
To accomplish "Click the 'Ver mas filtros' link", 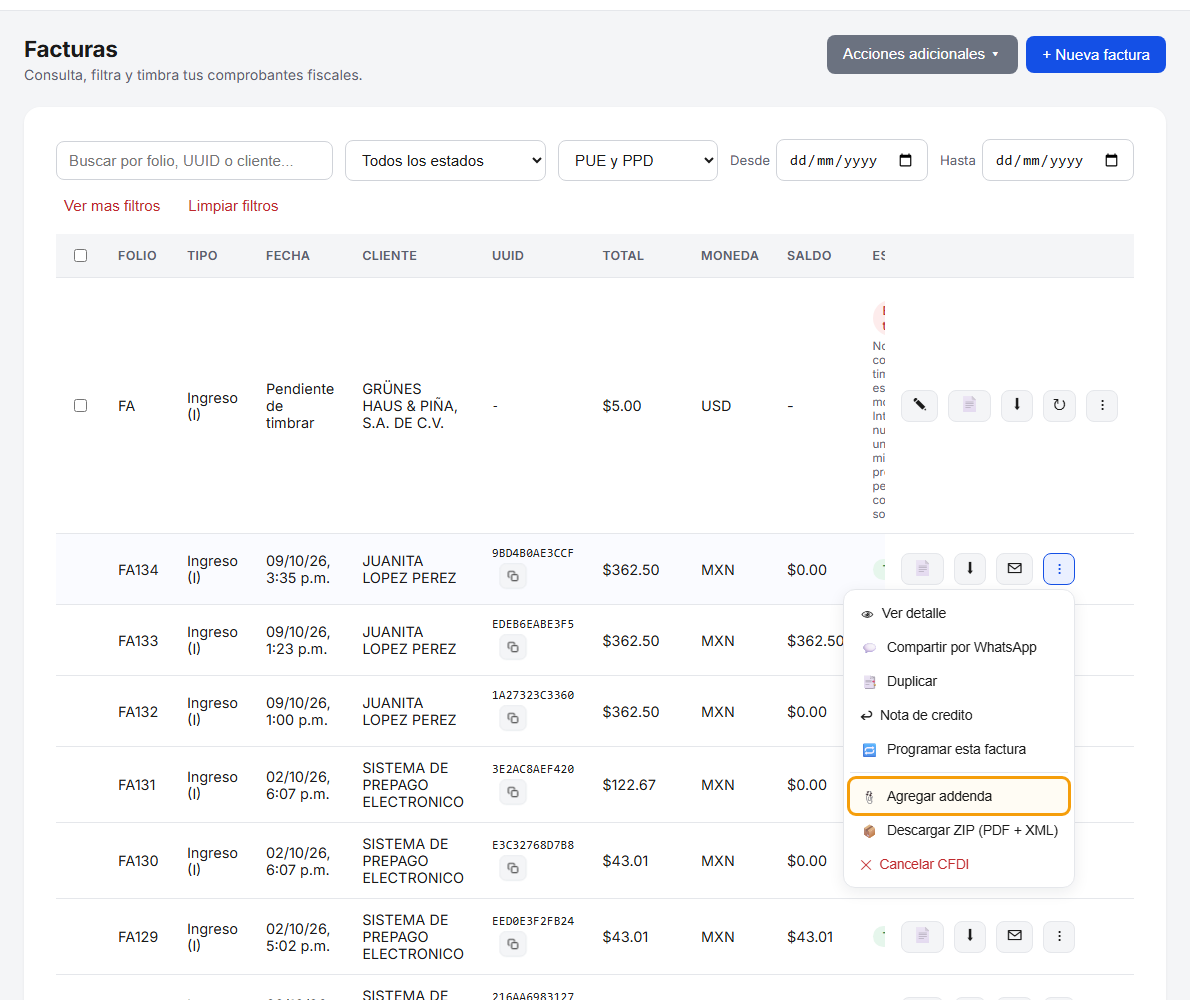I will click(112, 206).
